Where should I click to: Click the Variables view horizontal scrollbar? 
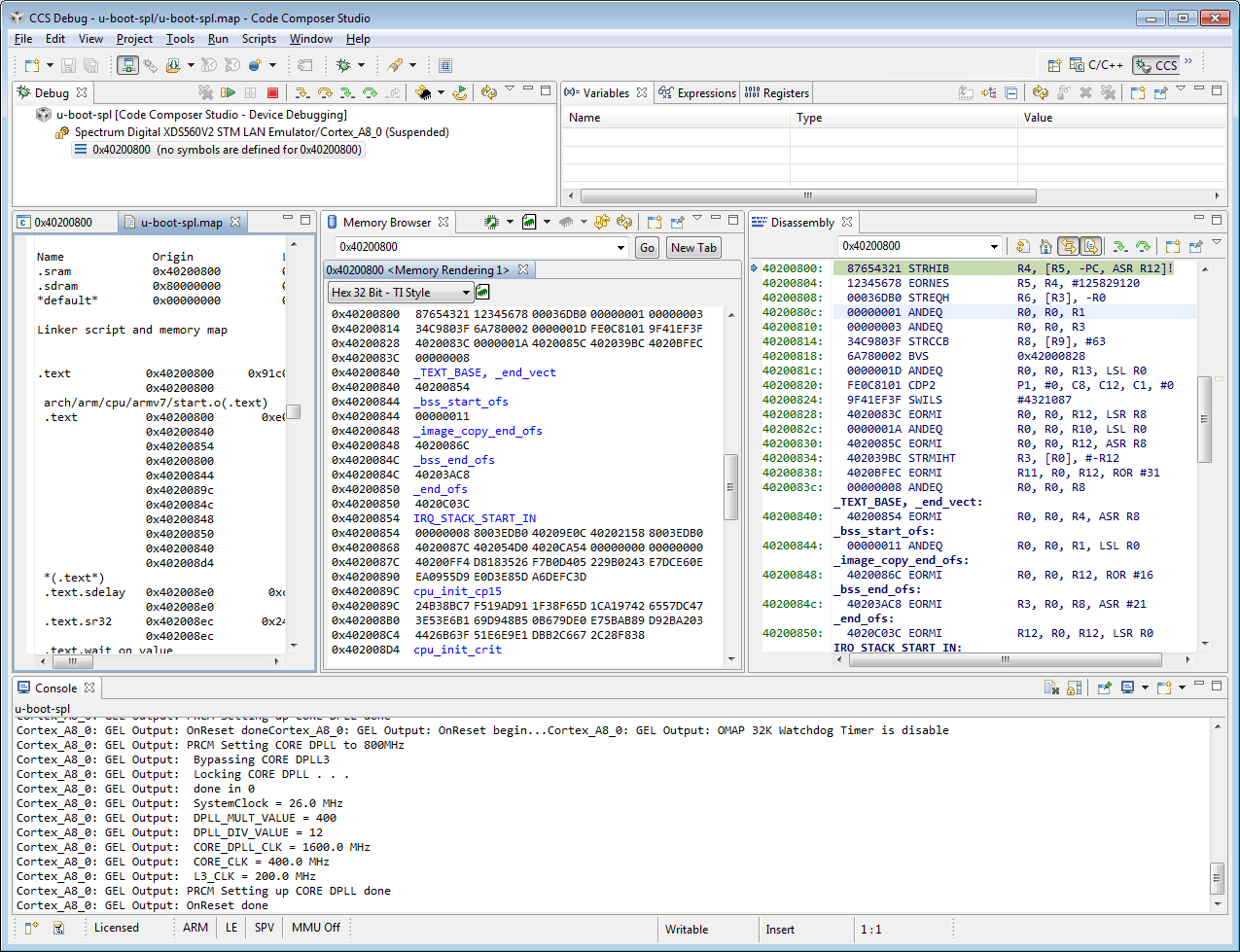point(806,195)
